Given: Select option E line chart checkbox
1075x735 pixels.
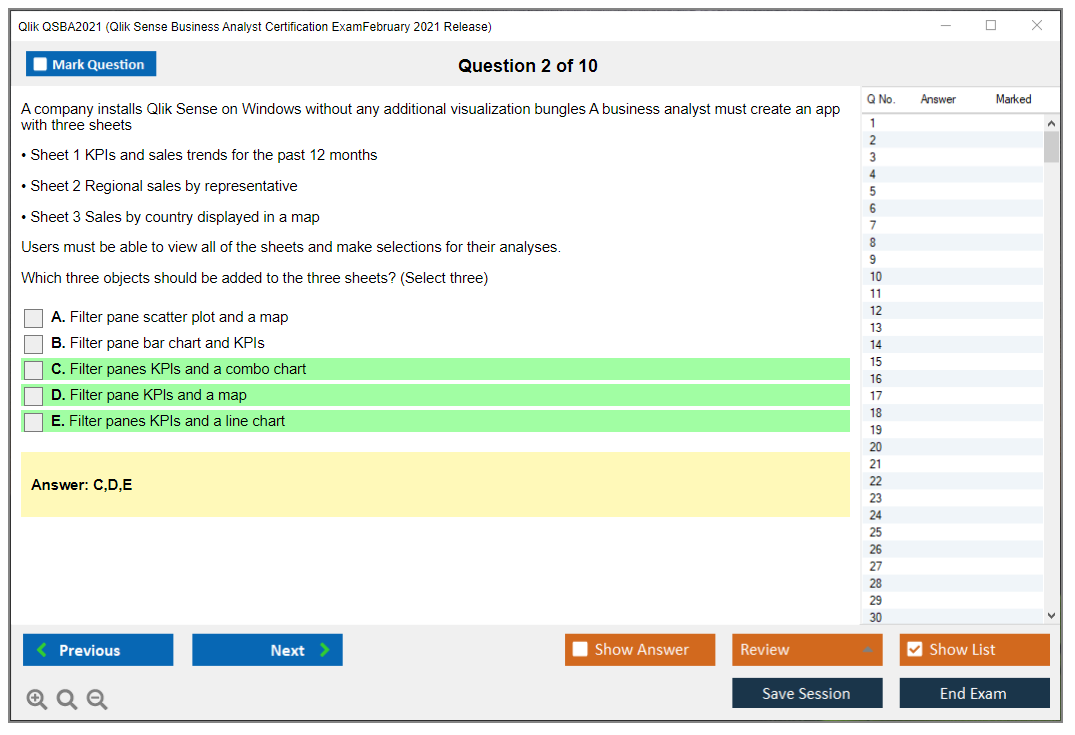Looking at the screenshot, I should [34, 422].
